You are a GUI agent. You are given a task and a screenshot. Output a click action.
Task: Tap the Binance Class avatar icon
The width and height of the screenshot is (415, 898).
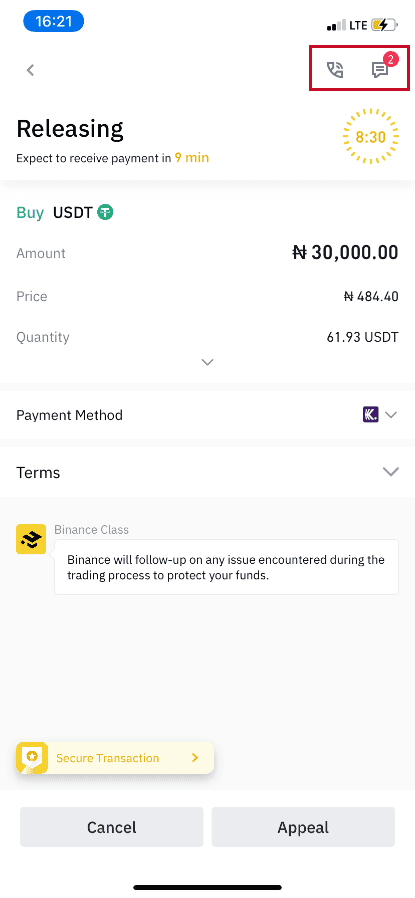tap(31, 539)
